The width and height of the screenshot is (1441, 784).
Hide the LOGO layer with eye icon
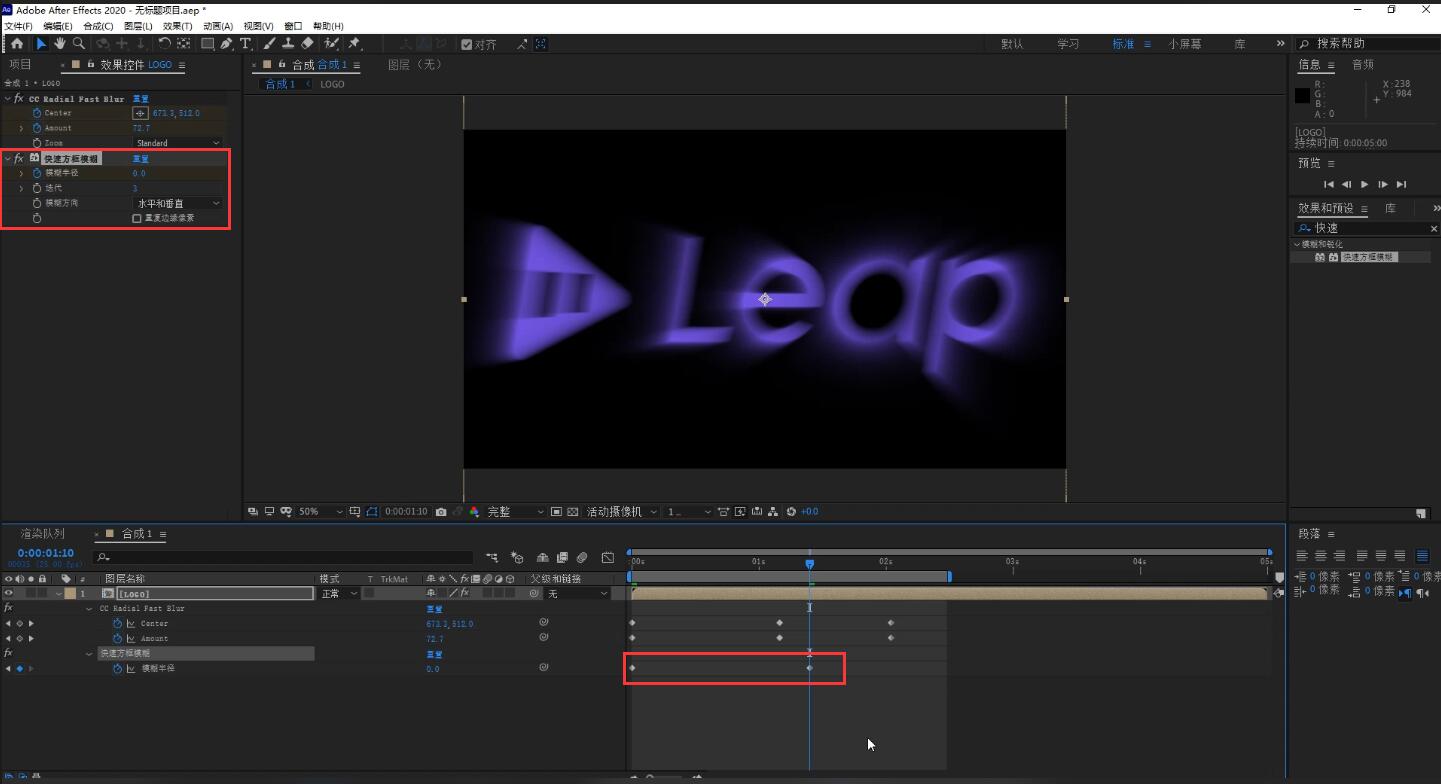(x=8, y=593)
